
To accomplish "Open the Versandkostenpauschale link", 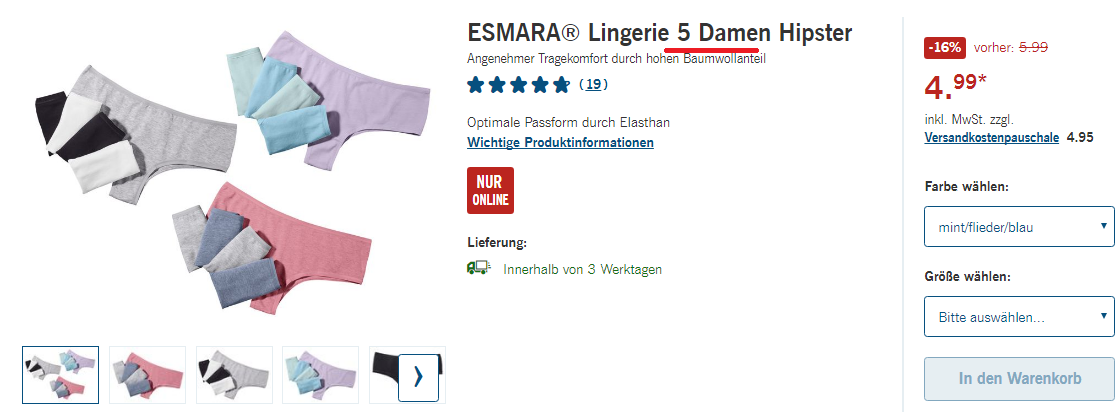I will [991, 138].
